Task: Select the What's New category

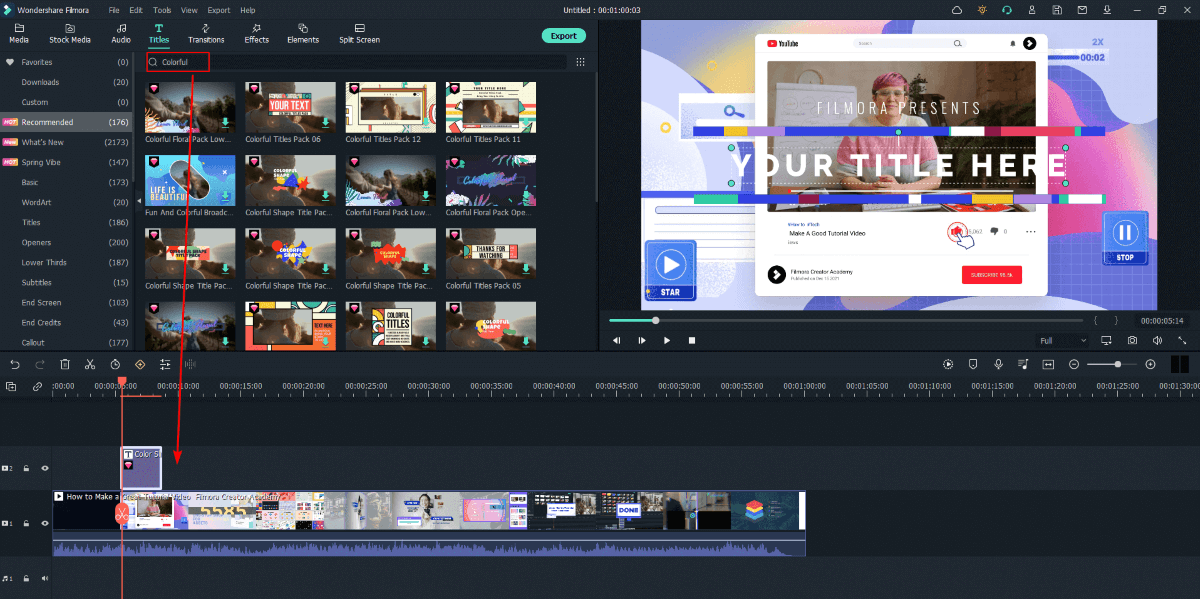Action: click(65, 142)
